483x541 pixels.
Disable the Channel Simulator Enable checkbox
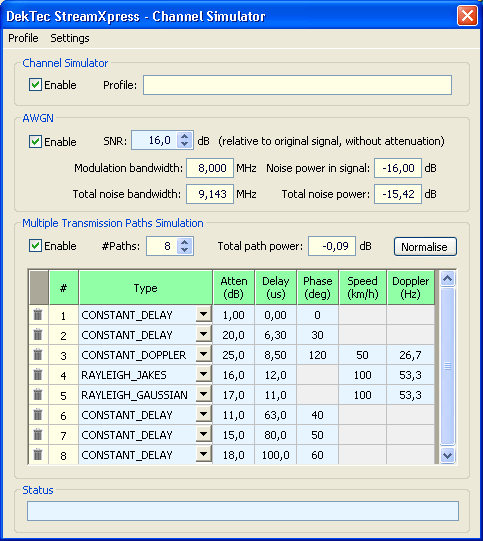[x=35, y=85]
